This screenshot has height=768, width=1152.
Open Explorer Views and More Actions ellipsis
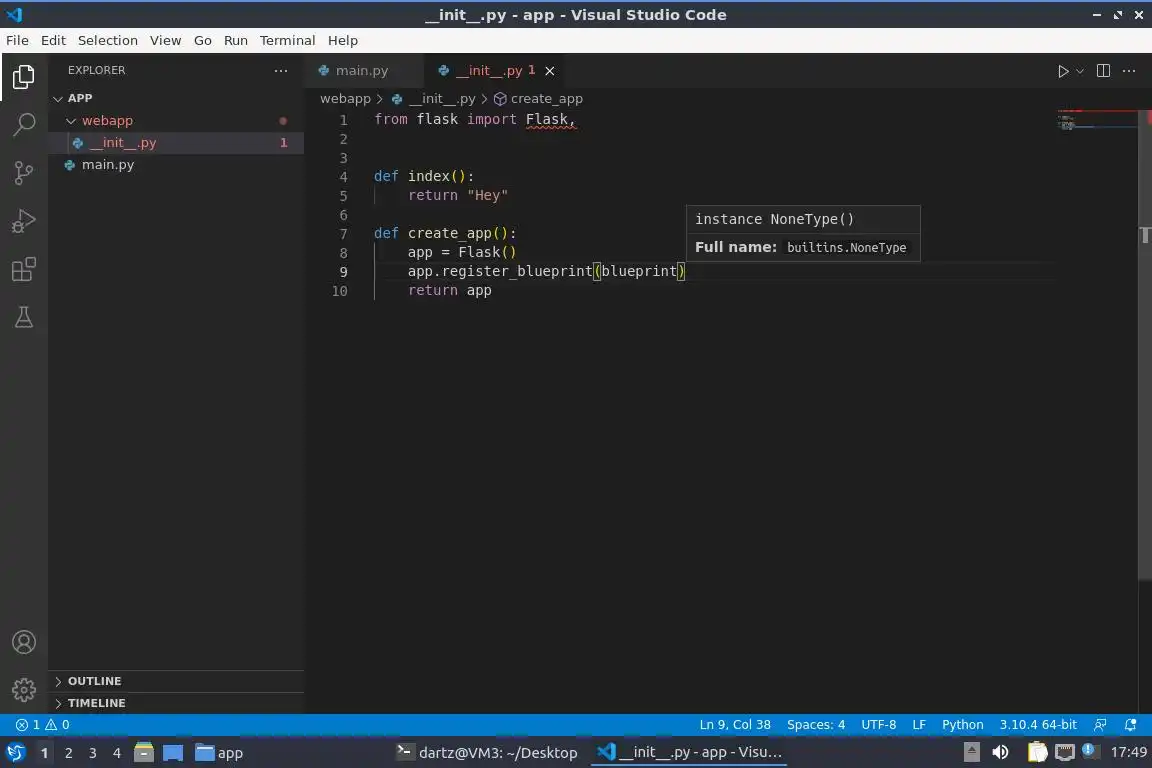[281, 71]
